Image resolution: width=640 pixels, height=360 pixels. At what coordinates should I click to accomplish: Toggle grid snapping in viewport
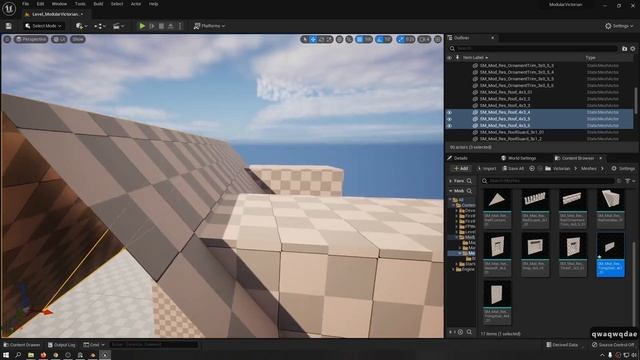click(x=360, y=39)
